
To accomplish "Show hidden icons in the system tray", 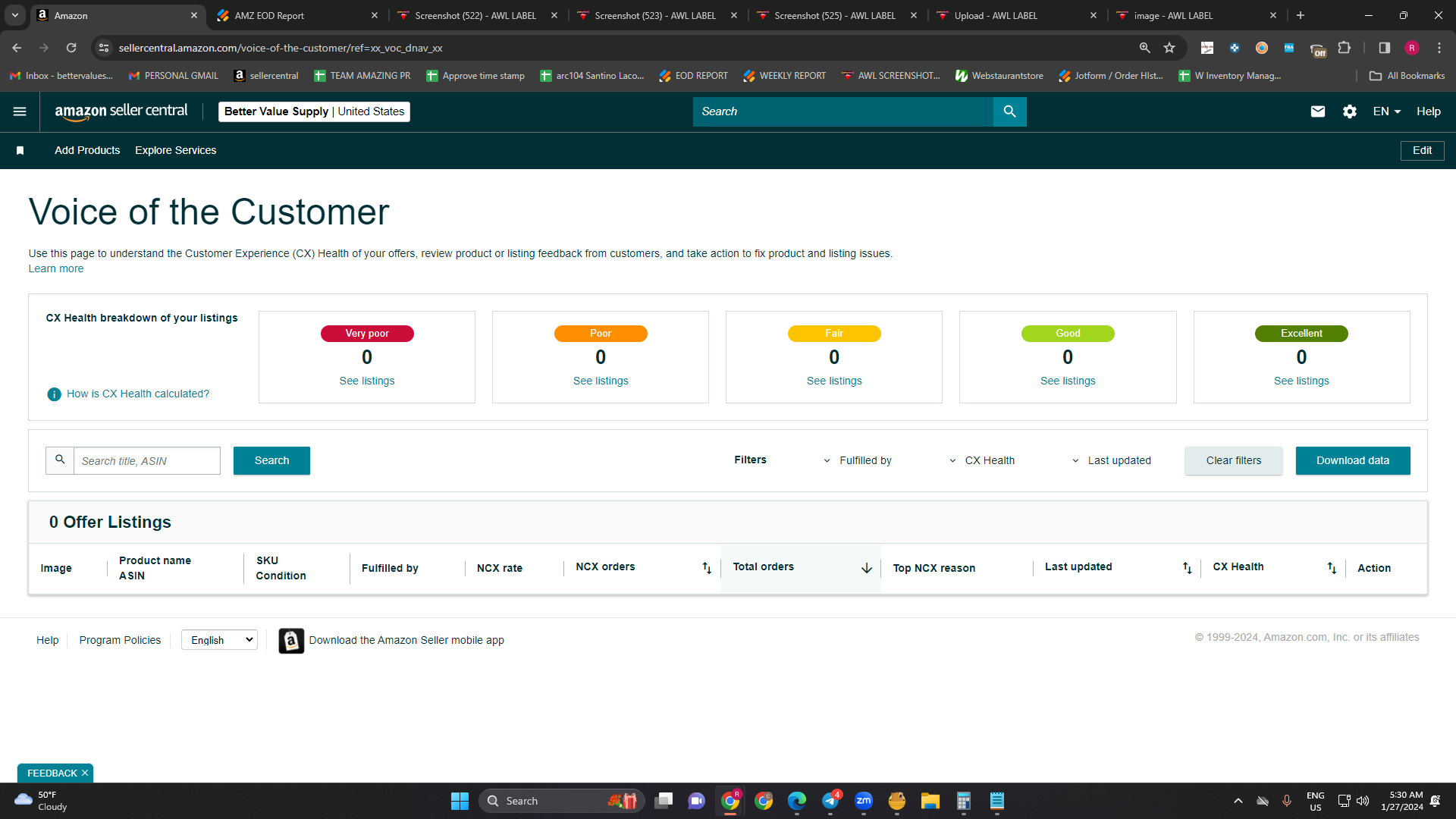I will pos(1238,801).
